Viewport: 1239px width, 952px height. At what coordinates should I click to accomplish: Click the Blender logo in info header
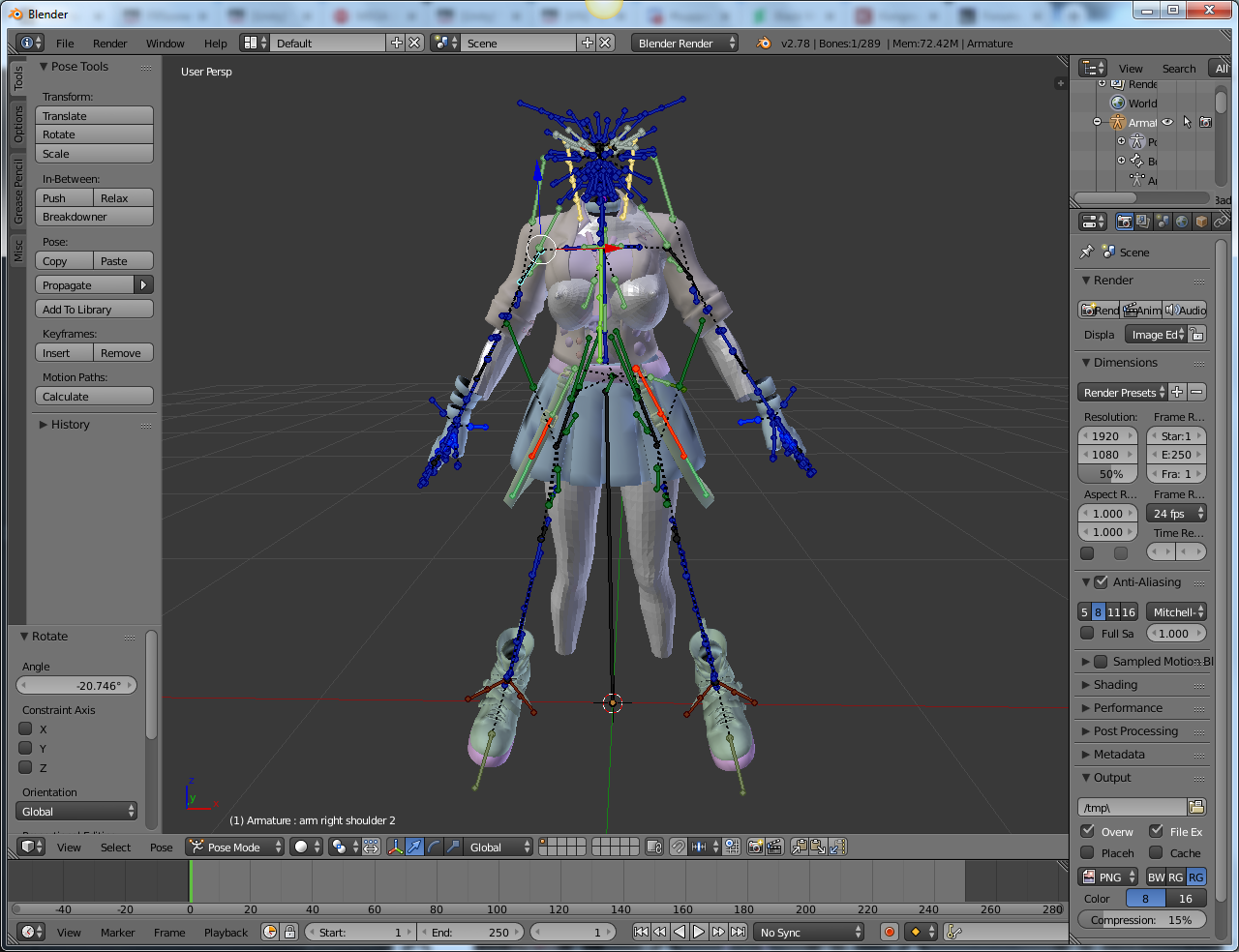[764, 43]
